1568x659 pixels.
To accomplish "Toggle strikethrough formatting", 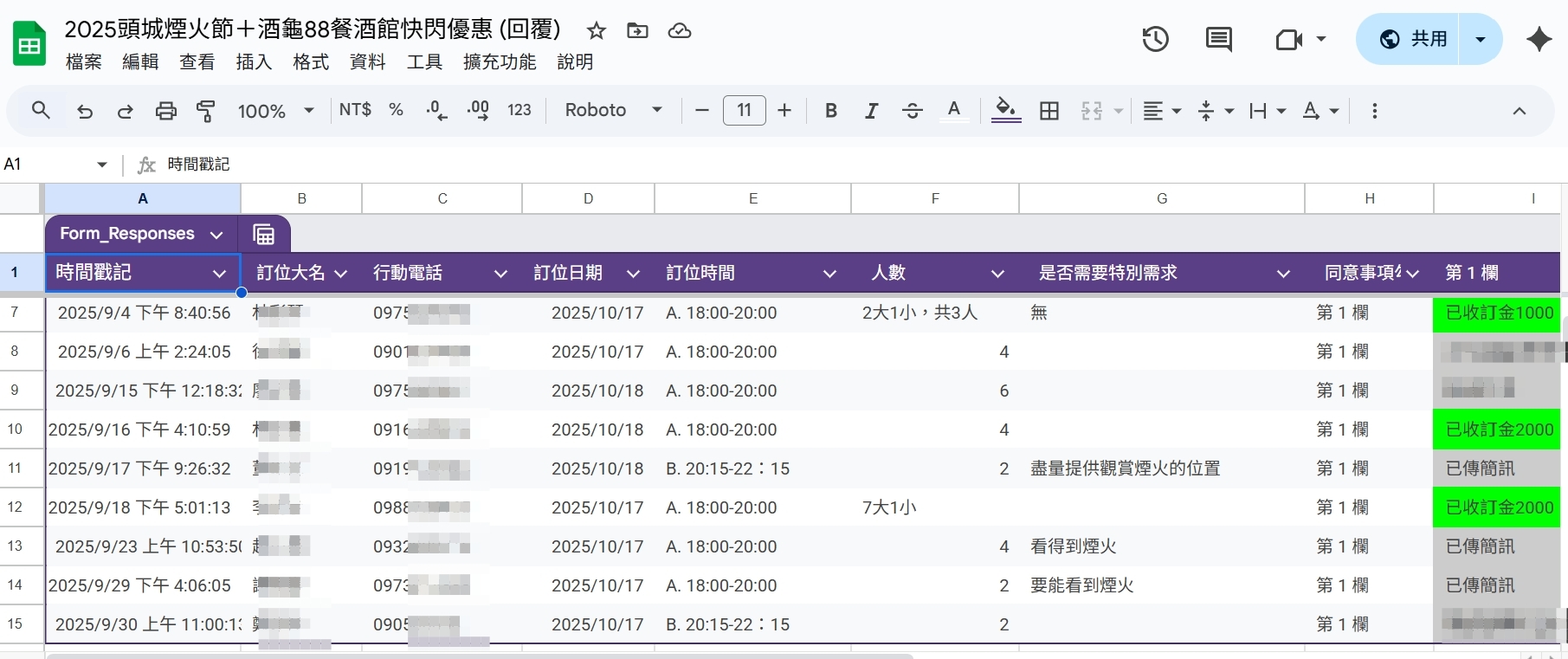I will (912, 110).
